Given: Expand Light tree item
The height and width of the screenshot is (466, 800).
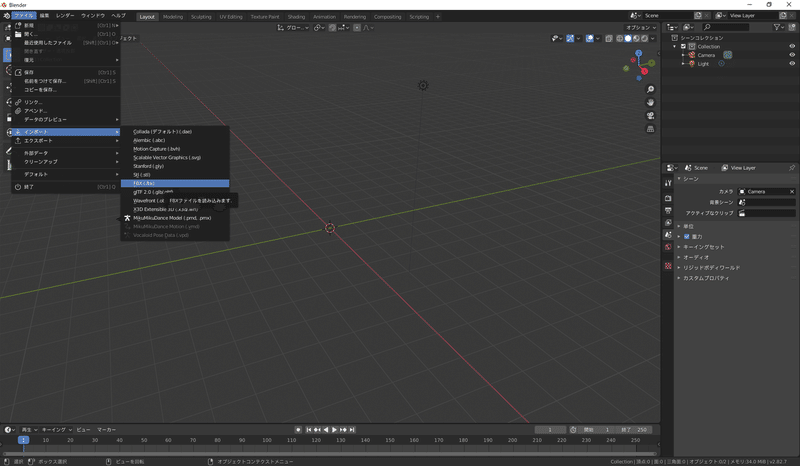Looking at the screenshot, I should (x=683, y=64).
